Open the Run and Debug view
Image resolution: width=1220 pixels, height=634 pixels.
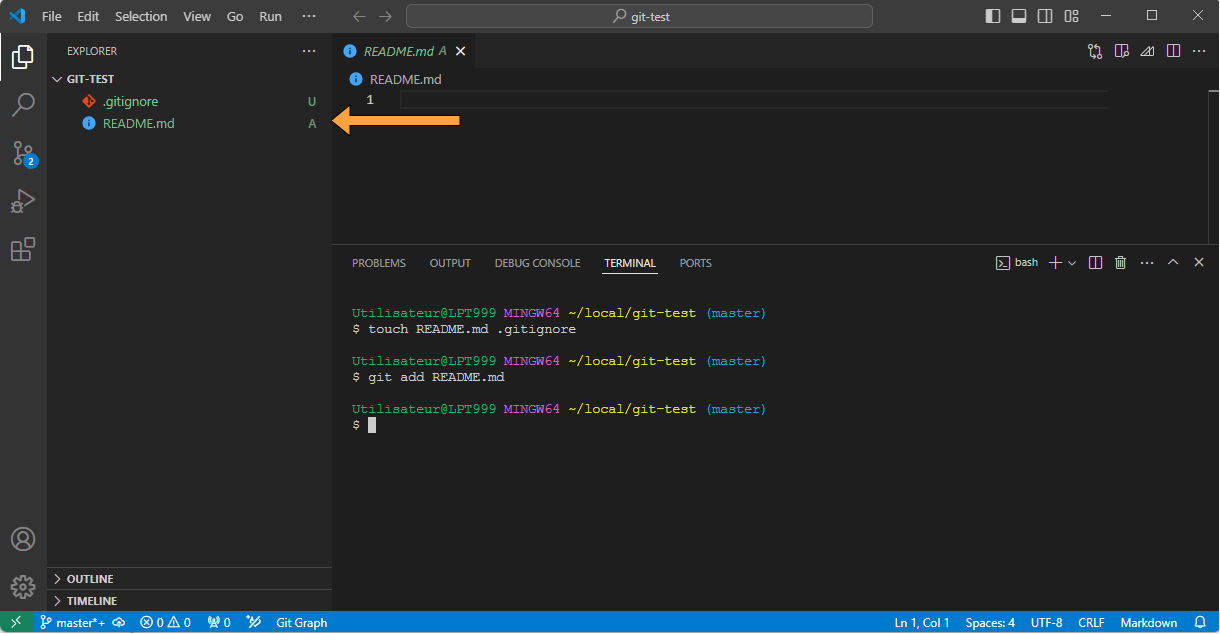click(x=23, y=201)
